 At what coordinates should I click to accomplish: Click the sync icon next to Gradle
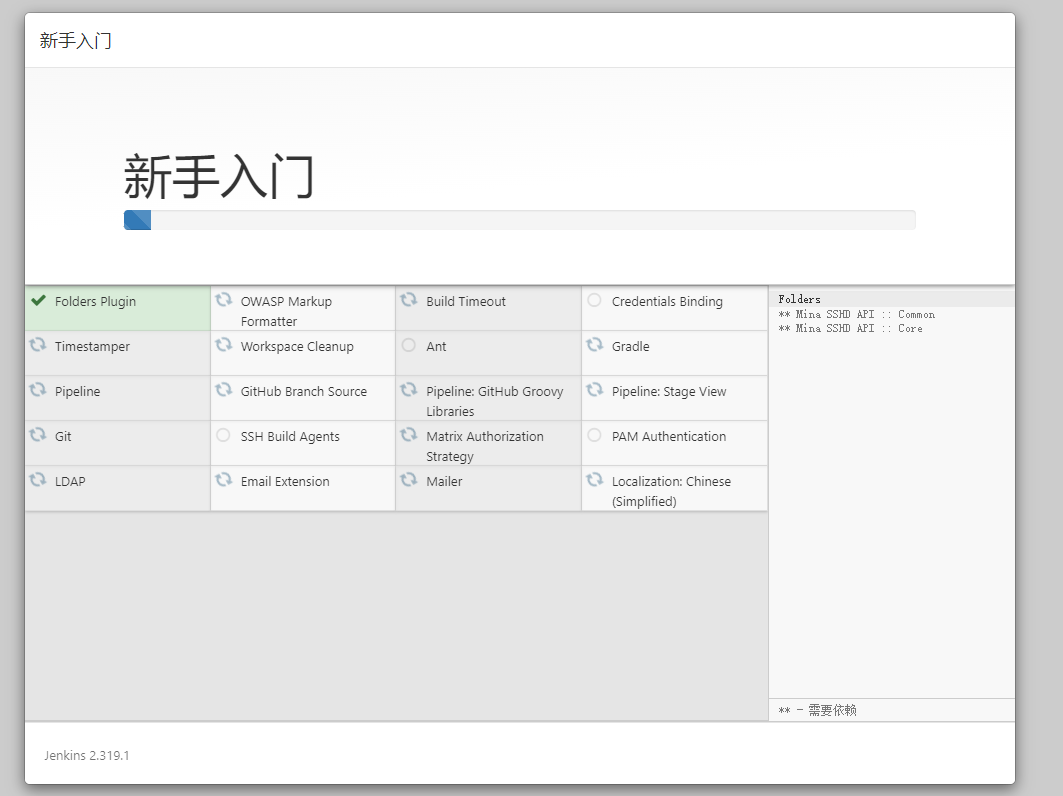coord(595,345)
